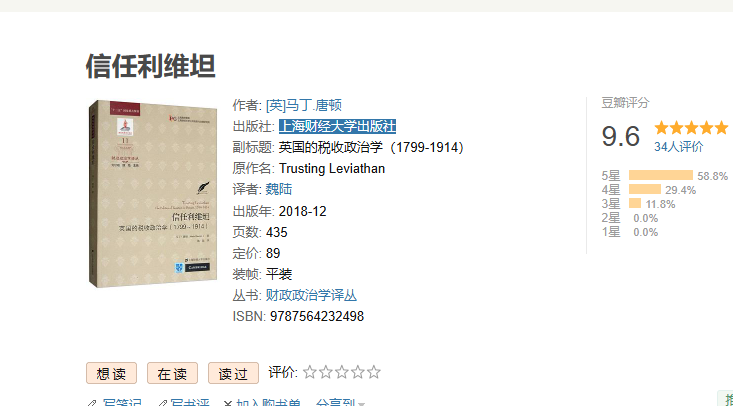Open series link 财政政治学译丛
Screen dimensions: 733x406
[311, 295]
